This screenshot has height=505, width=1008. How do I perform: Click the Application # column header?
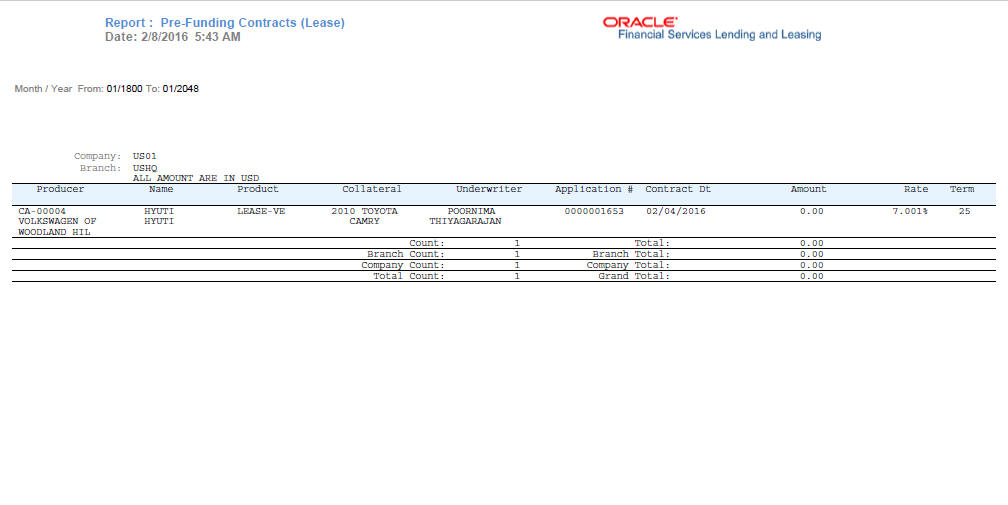tap(594, 189)
